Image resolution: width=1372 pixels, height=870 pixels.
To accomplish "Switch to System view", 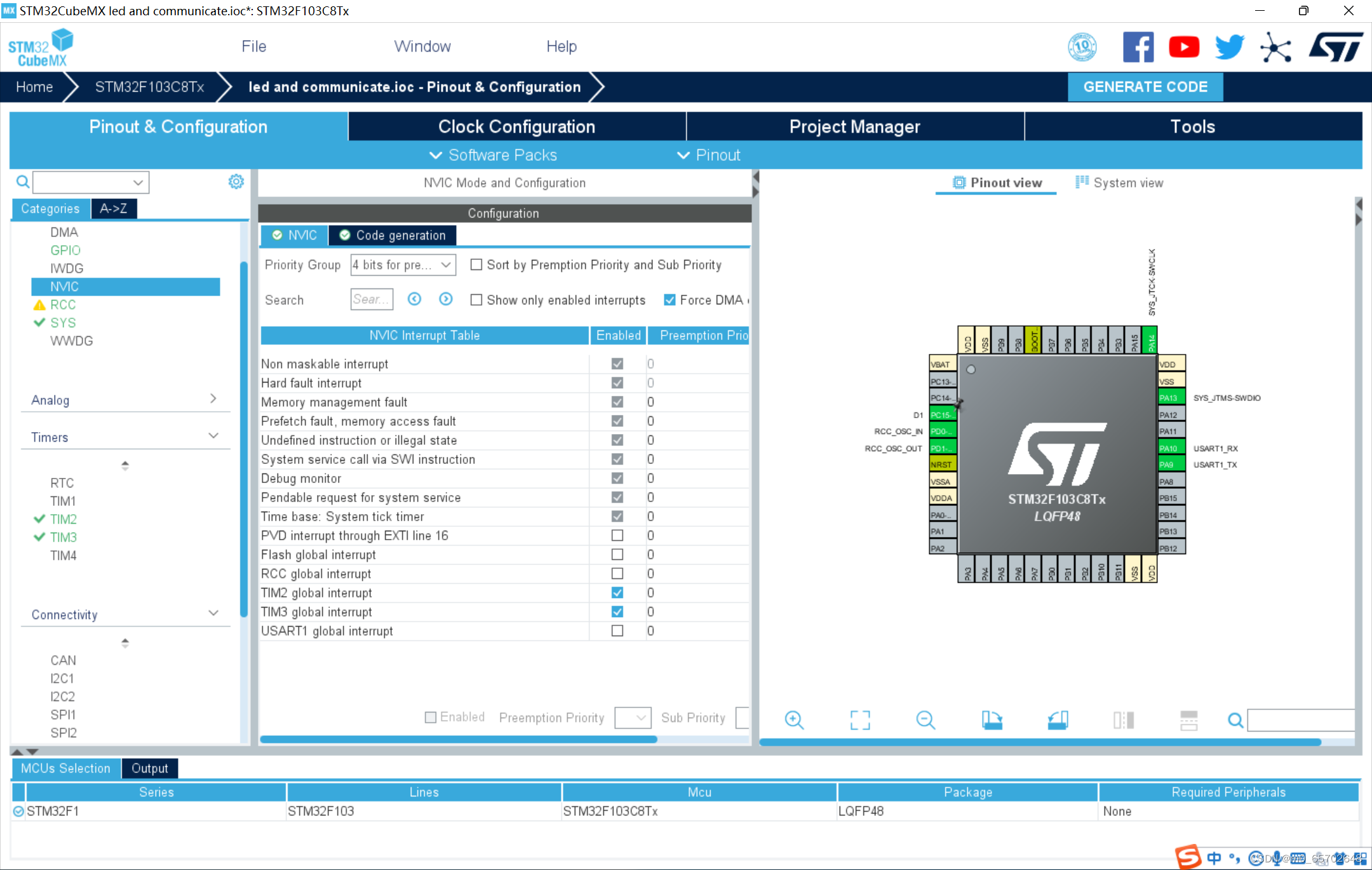I will pos(1119,183).
